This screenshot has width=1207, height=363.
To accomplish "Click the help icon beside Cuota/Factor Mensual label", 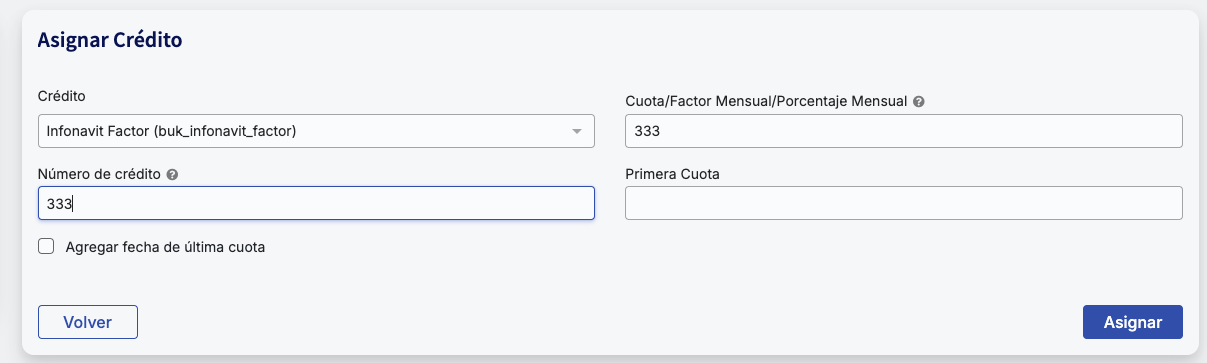I will (919, 102).
